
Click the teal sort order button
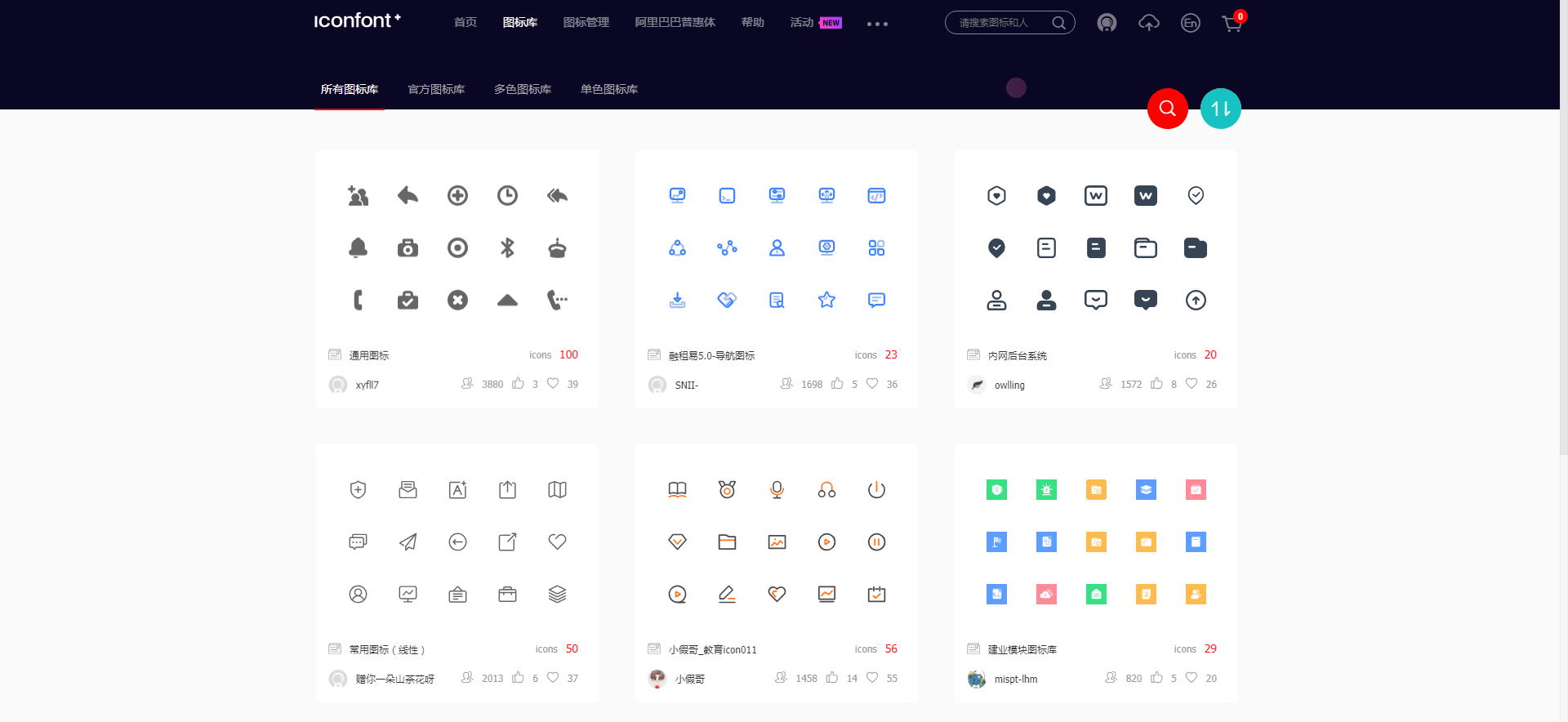coord(1220,109)
